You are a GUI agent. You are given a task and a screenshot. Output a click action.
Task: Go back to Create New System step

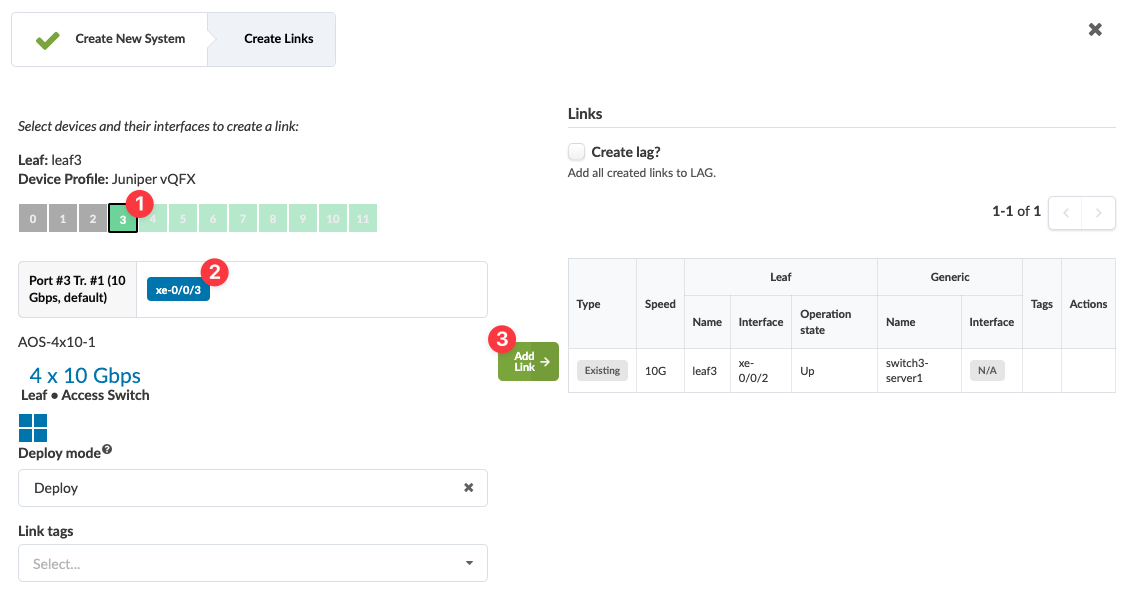coord(110,39)
